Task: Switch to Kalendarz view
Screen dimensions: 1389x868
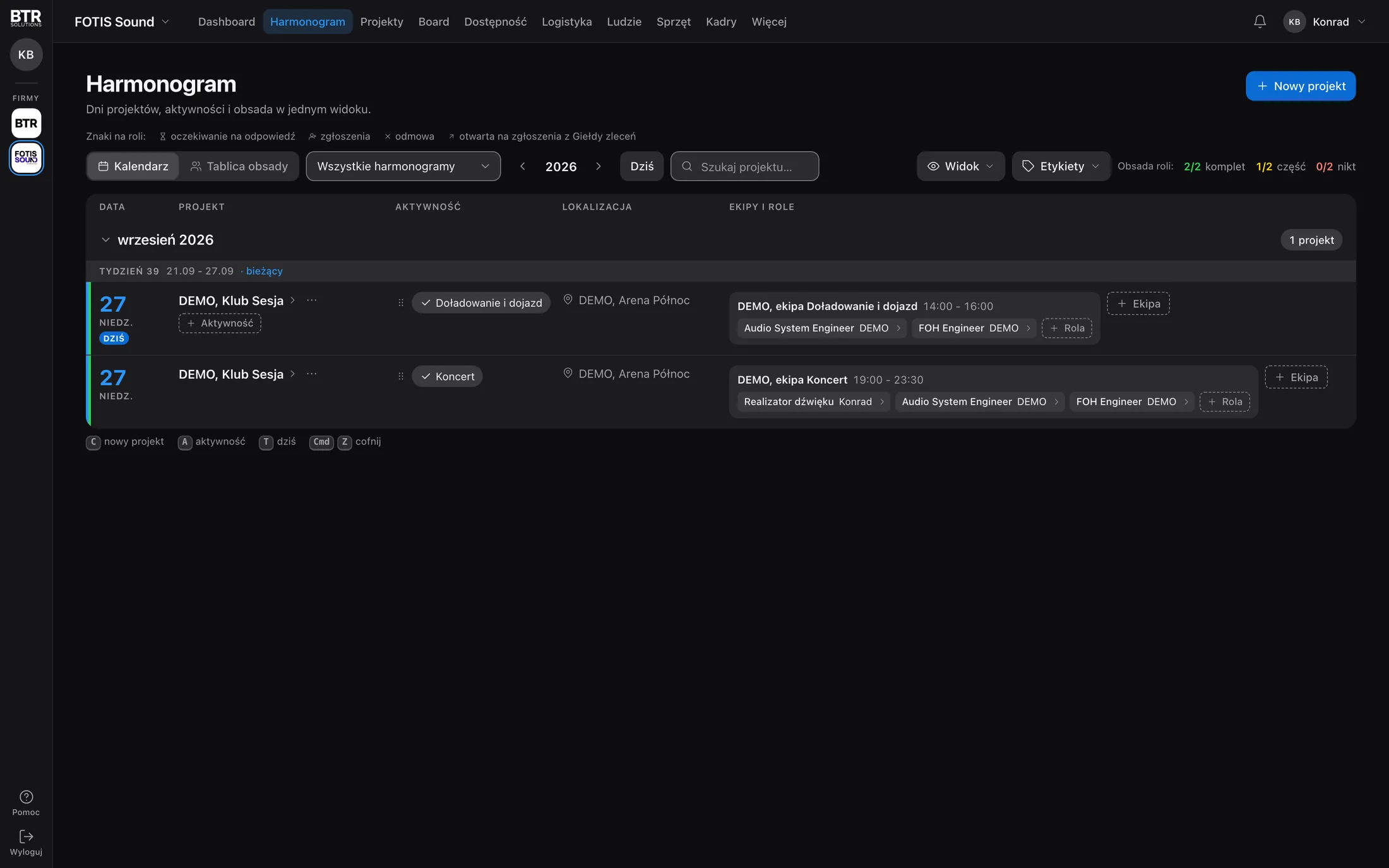Action: click(x=133, y=166)
